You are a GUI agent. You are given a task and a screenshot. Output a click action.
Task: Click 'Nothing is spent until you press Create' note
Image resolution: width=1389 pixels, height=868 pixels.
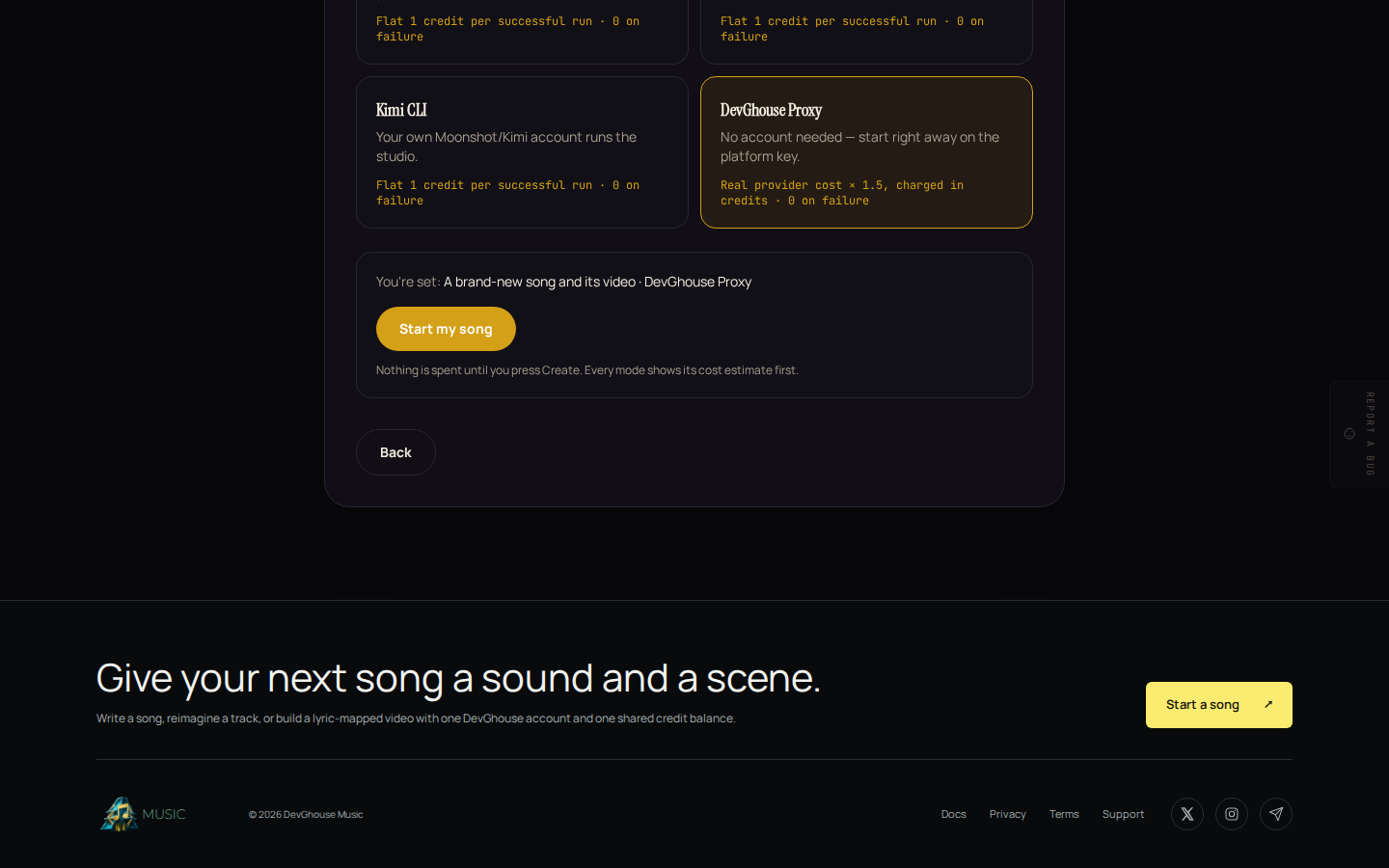(x=587, y=370)
